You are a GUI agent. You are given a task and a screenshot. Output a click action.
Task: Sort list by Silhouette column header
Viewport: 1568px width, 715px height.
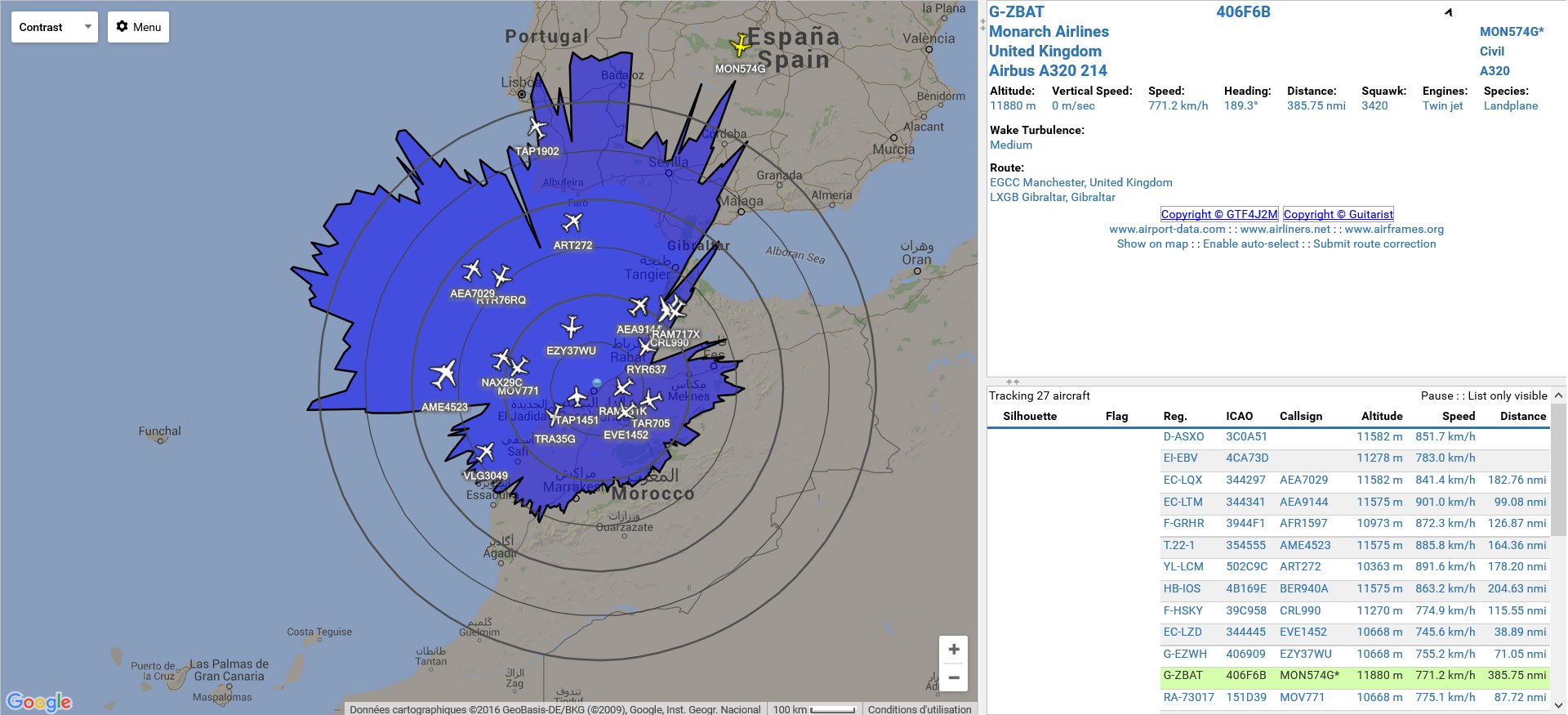[x=1030, y=416]
